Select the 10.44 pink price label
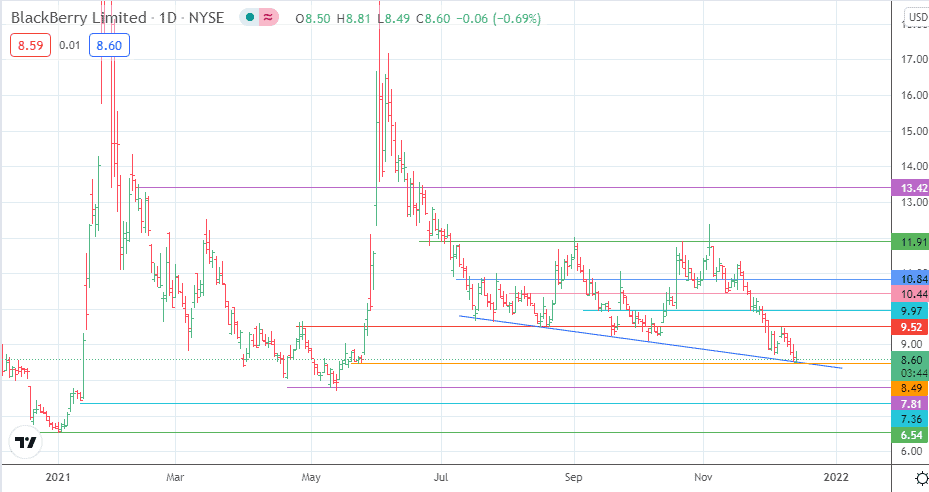 pyautogui.click(x=910, y=294)
